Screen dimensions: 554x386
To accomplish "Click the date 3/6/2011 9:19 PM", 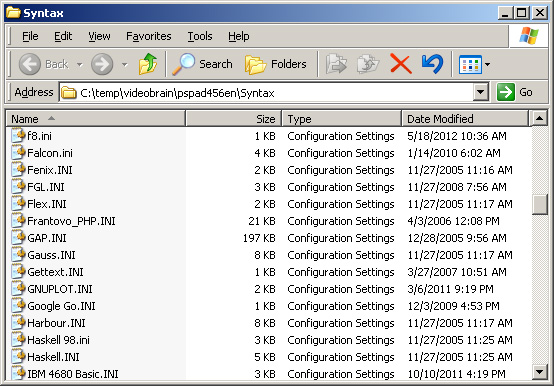I will tap(450, 289).
